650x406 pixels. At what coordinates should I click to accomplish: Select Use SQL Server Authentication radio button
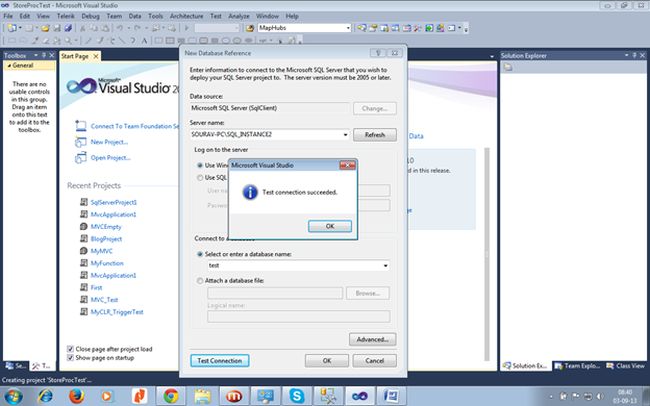pyautogui.click(x=200, y=177)
